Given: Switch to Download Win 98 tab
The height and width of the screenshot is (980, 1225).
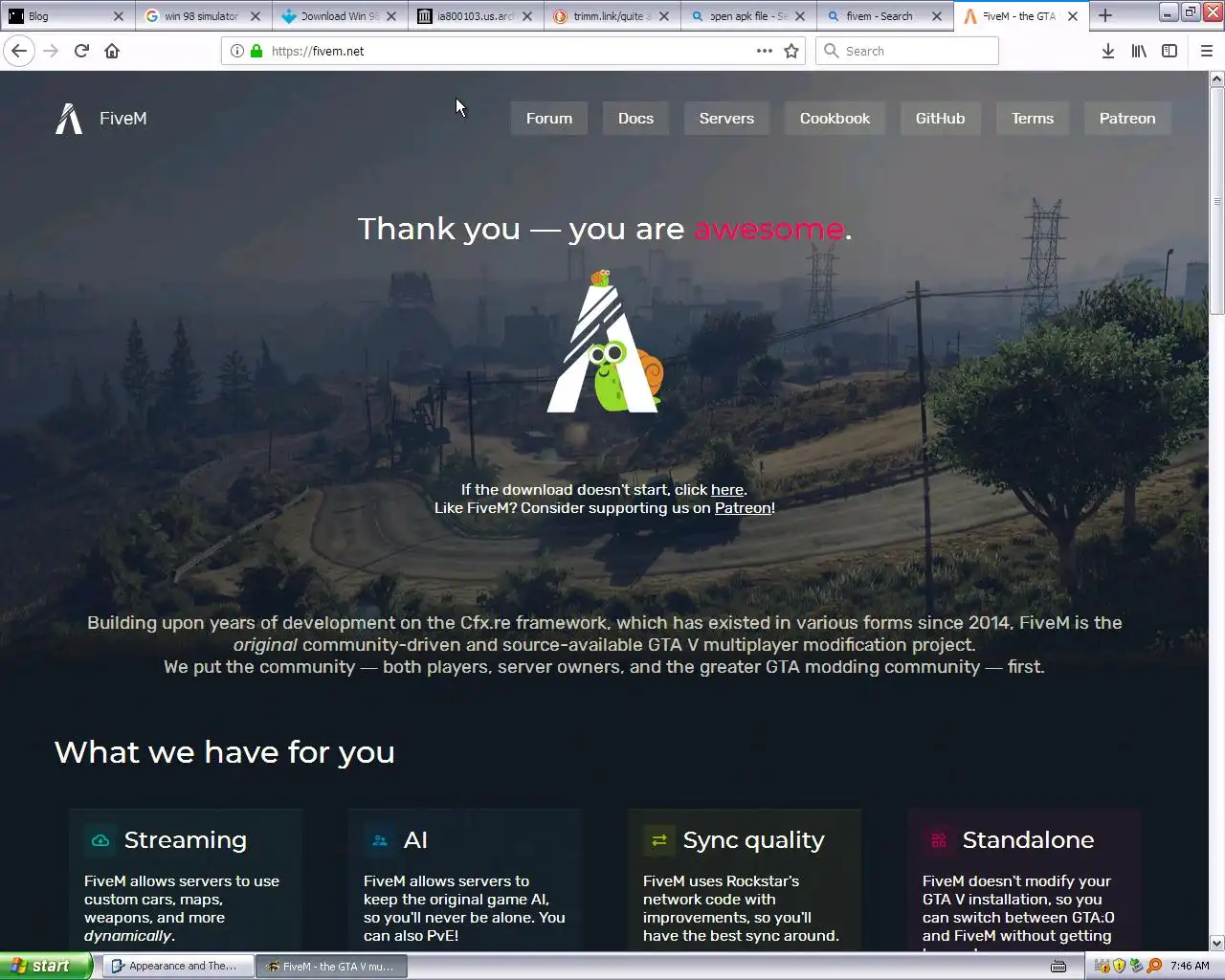Looking at the screenshot, I should tap(339, 16).
